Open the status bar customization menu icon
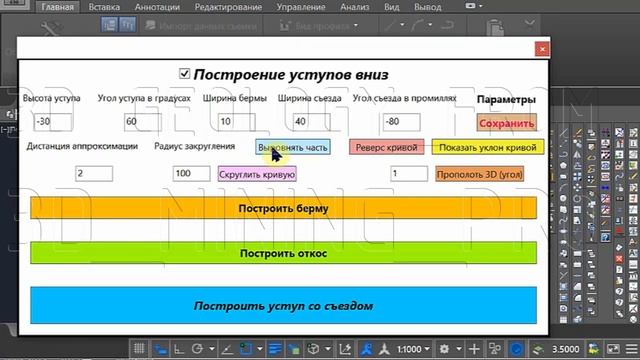This screenshot has height=360, width=640. (x=632, y=349)
